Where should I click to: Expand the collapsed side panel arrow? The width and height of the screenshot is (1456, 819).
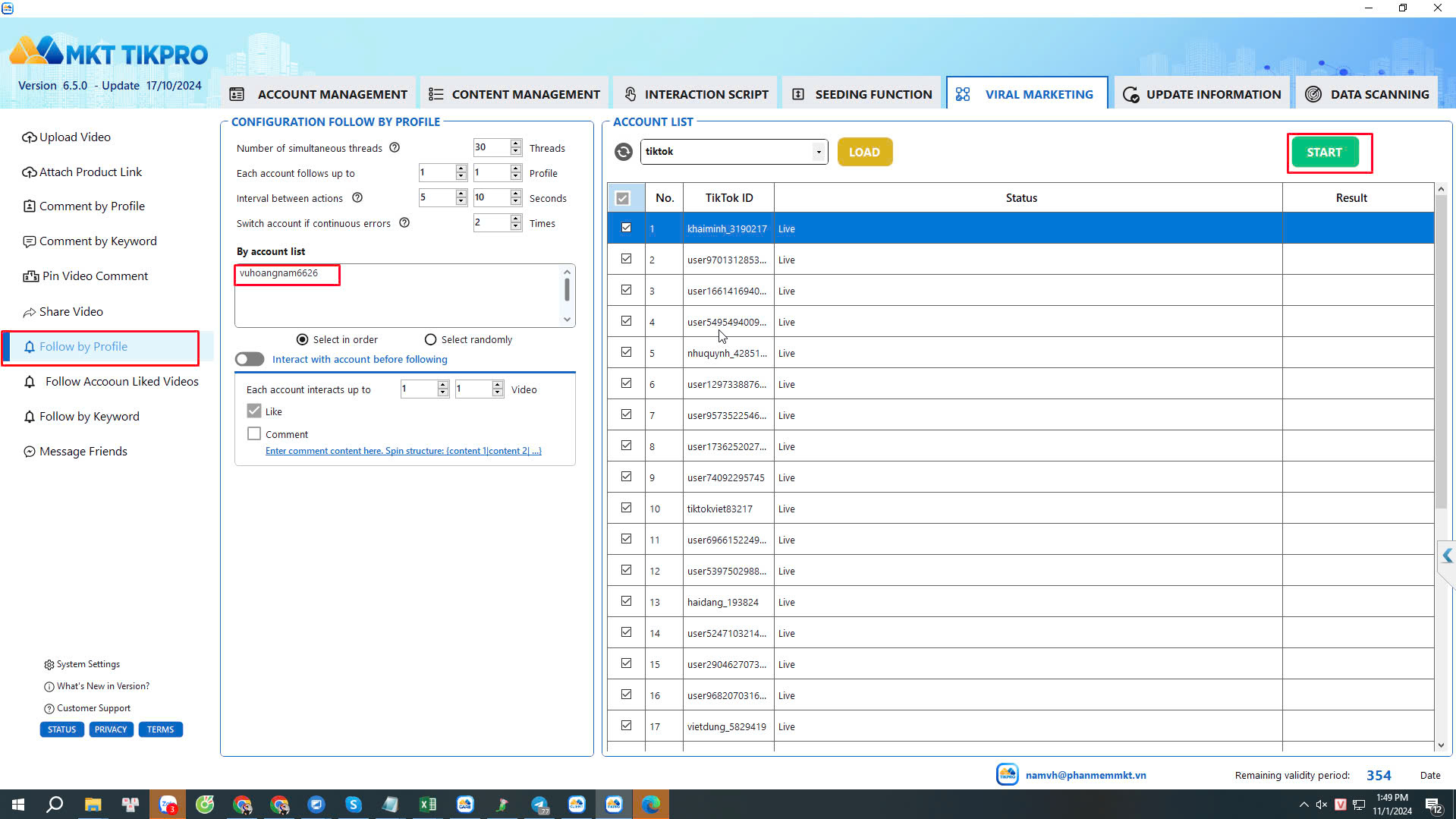[1447, 556]
